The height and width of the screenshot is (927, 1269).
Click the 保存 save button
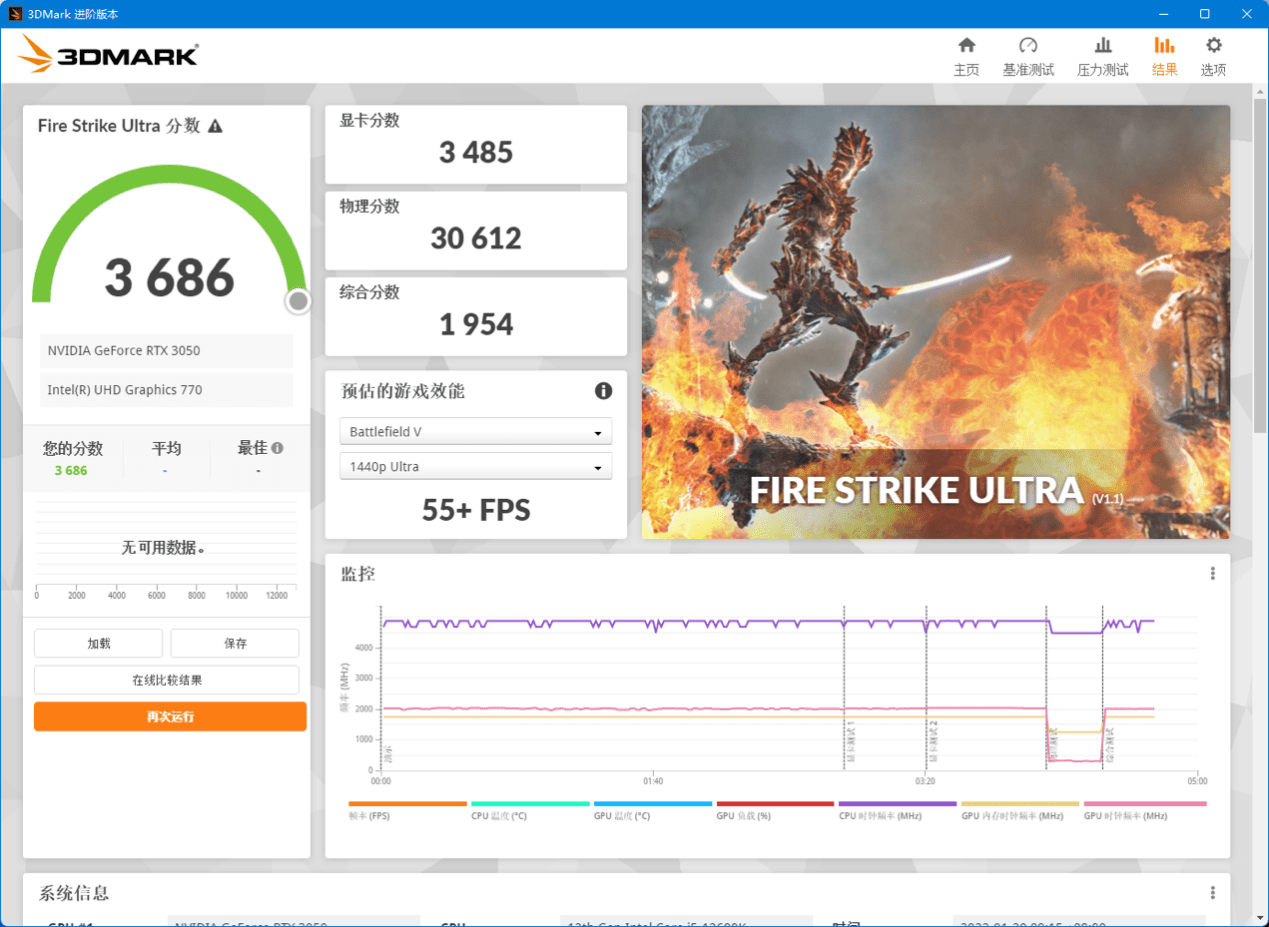[234, 643]
